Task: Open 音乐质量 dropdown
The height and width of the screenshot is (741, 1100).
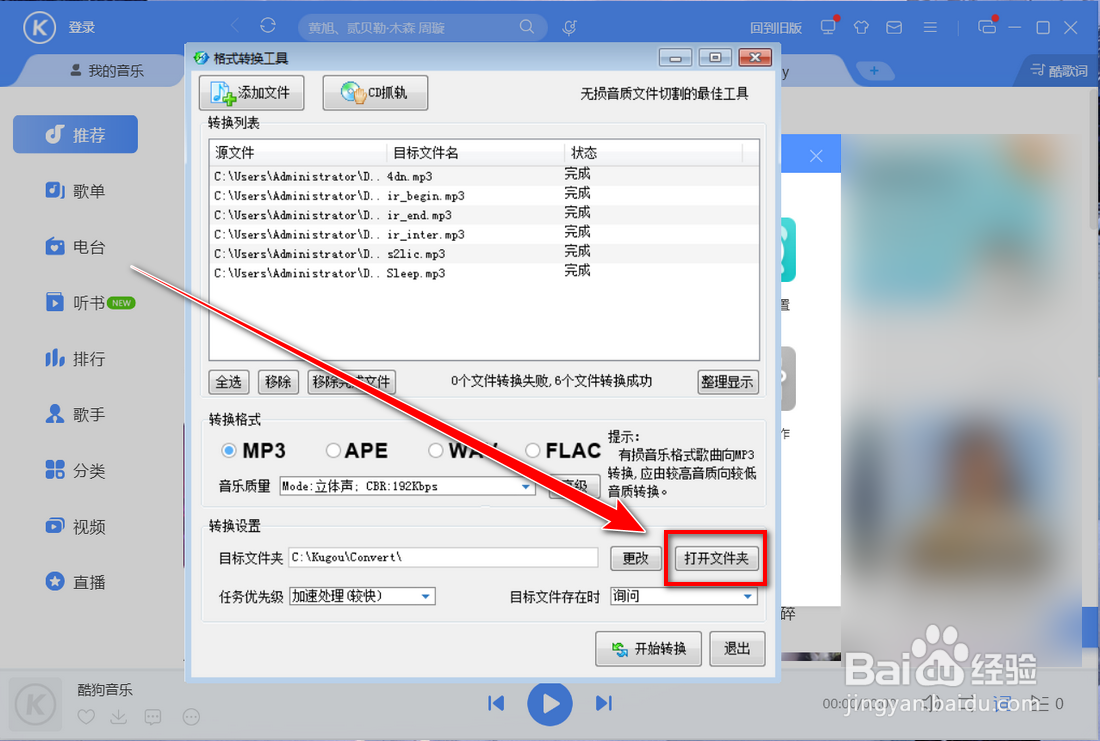Action: click(408, 486)
